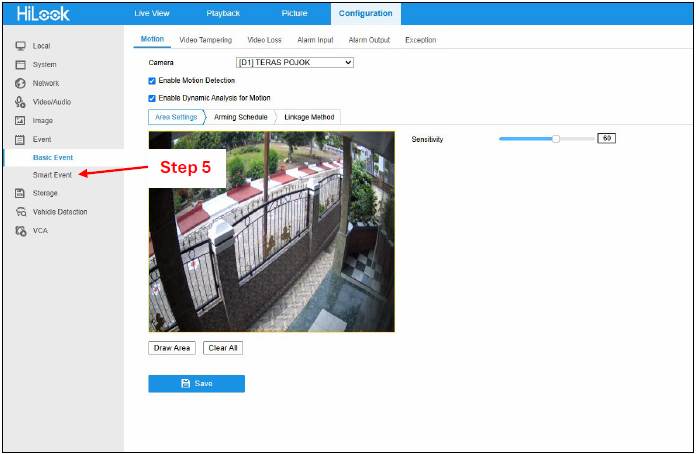Uncheck Enable Dynamic Analysis for Motion
The height and width of the screenshot is (454, 696).
[x=152, y=98]
